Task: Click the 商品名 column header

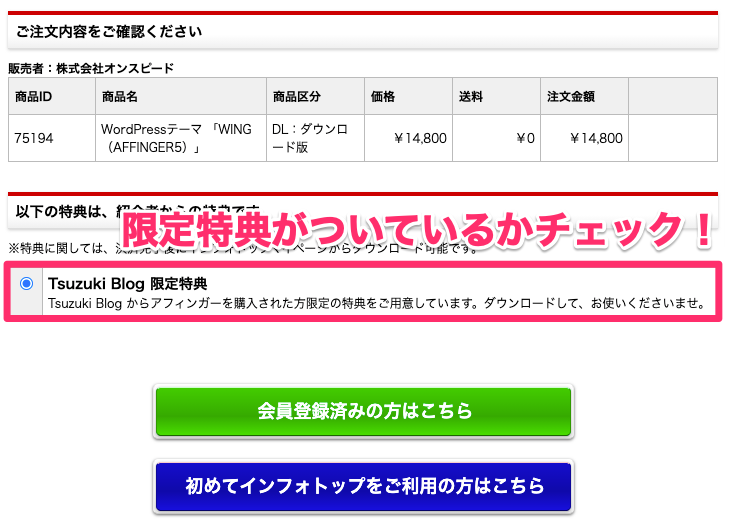Action: coord(181,96)
